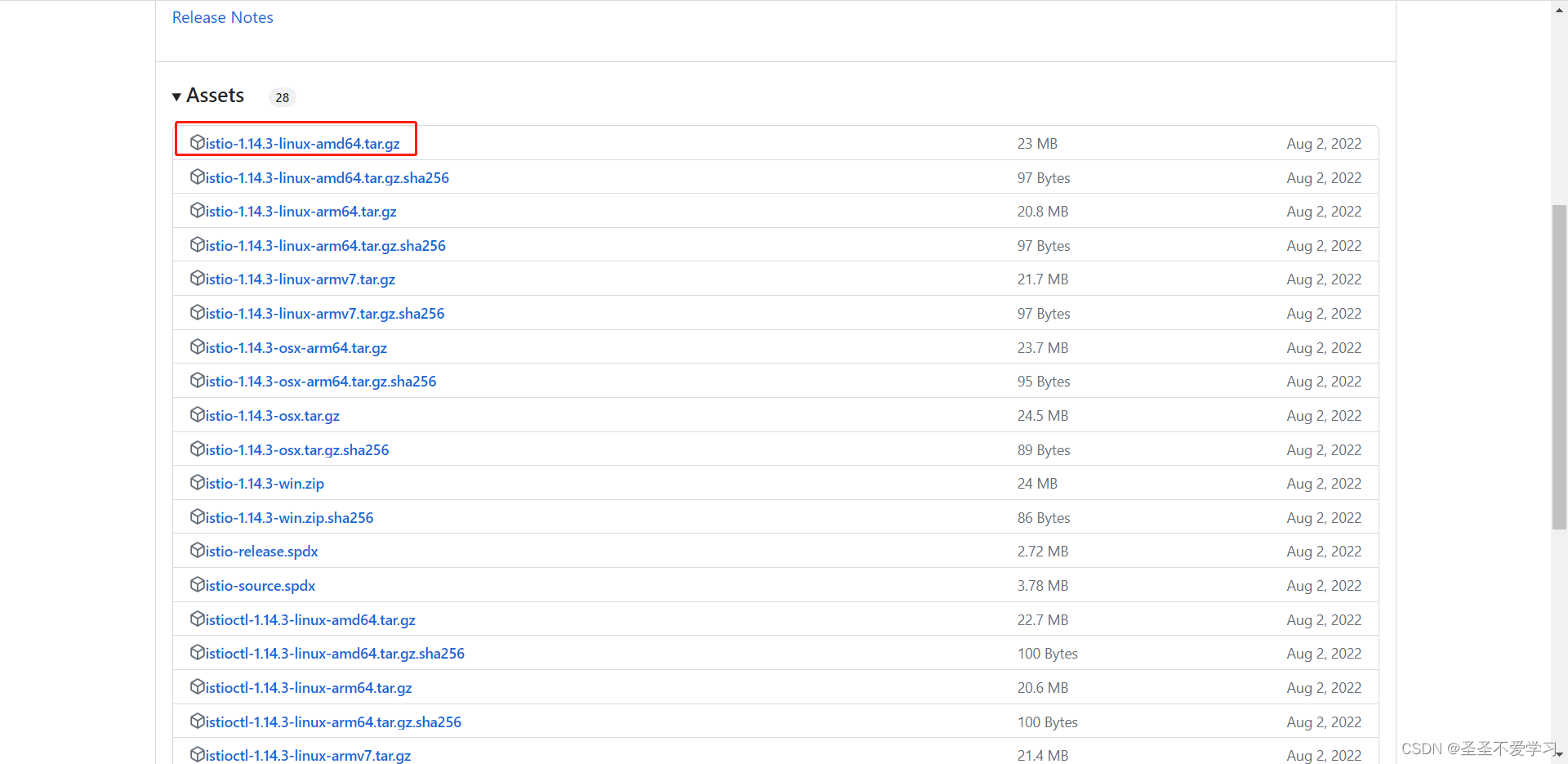The height and width of the screenshot is (764, 1568).
Task: Click the 89 Bytes size value
Action: click(x=1044, y=449)
